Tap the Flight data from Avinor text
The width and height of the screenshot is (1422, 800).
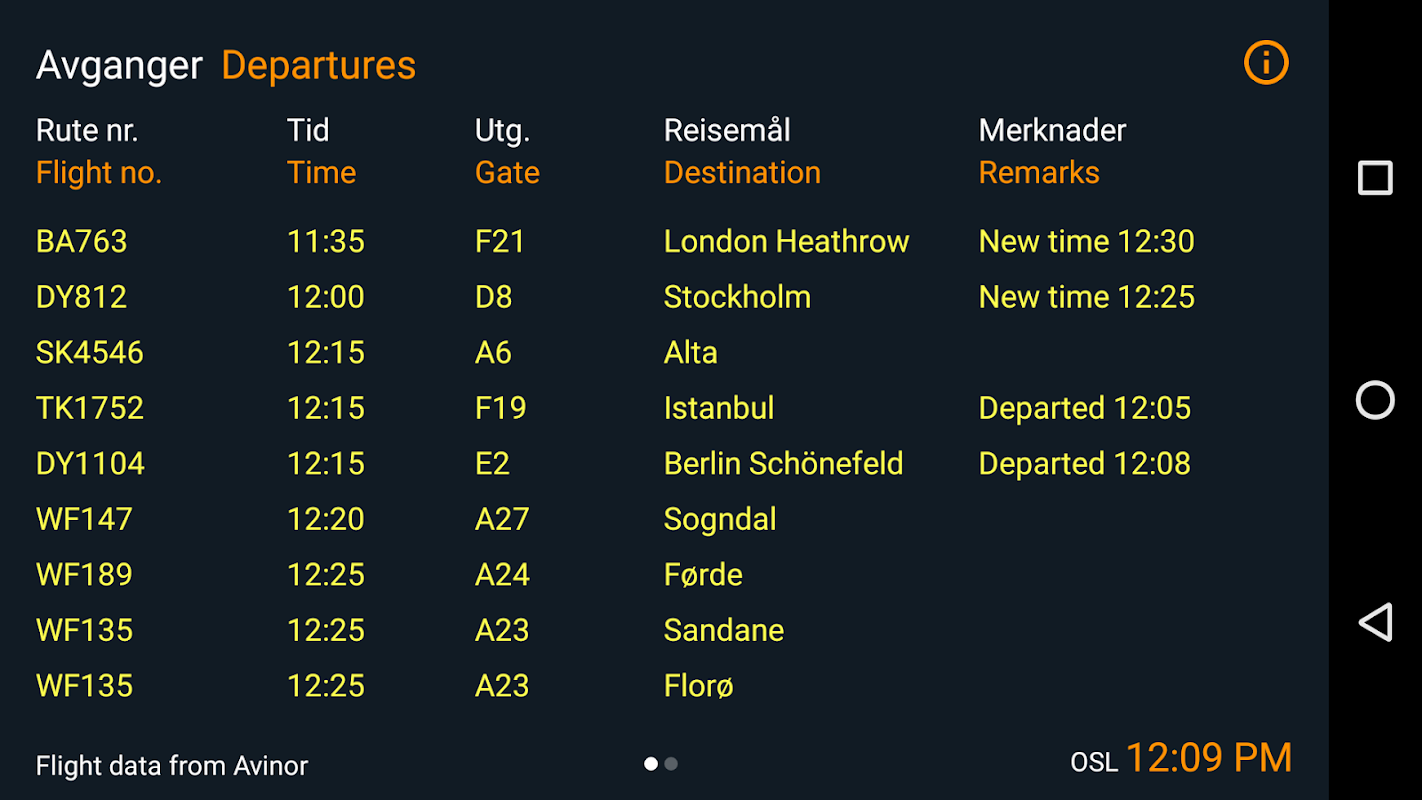pyautogui.click(x=172, y=766)
